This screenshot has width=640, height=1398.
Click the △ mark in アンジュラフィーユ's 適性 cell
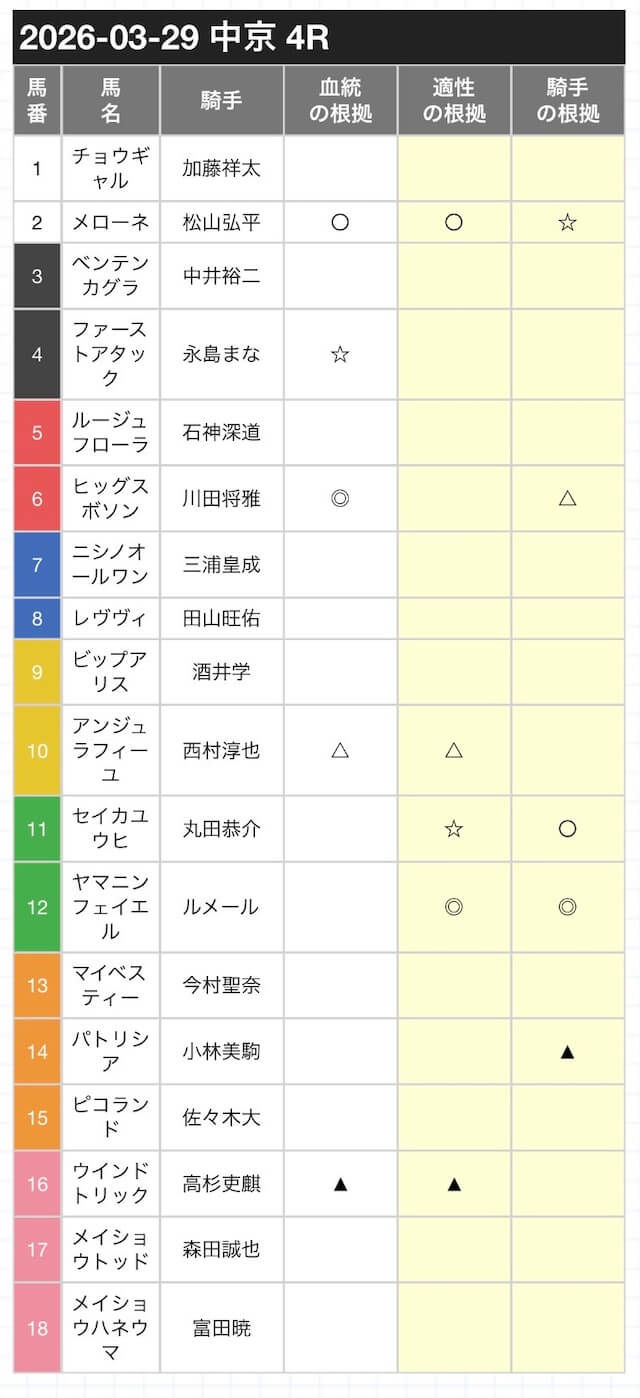pyautogui.click(x=454, y=750)
